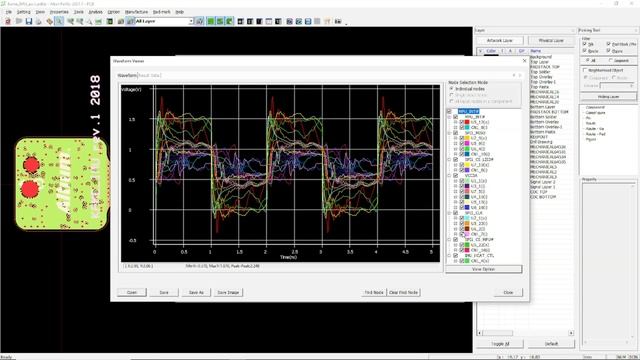Click the Physical Layer button in Layer panel
The height and width of the screenshot is (360, 640).
click(551, 40)
